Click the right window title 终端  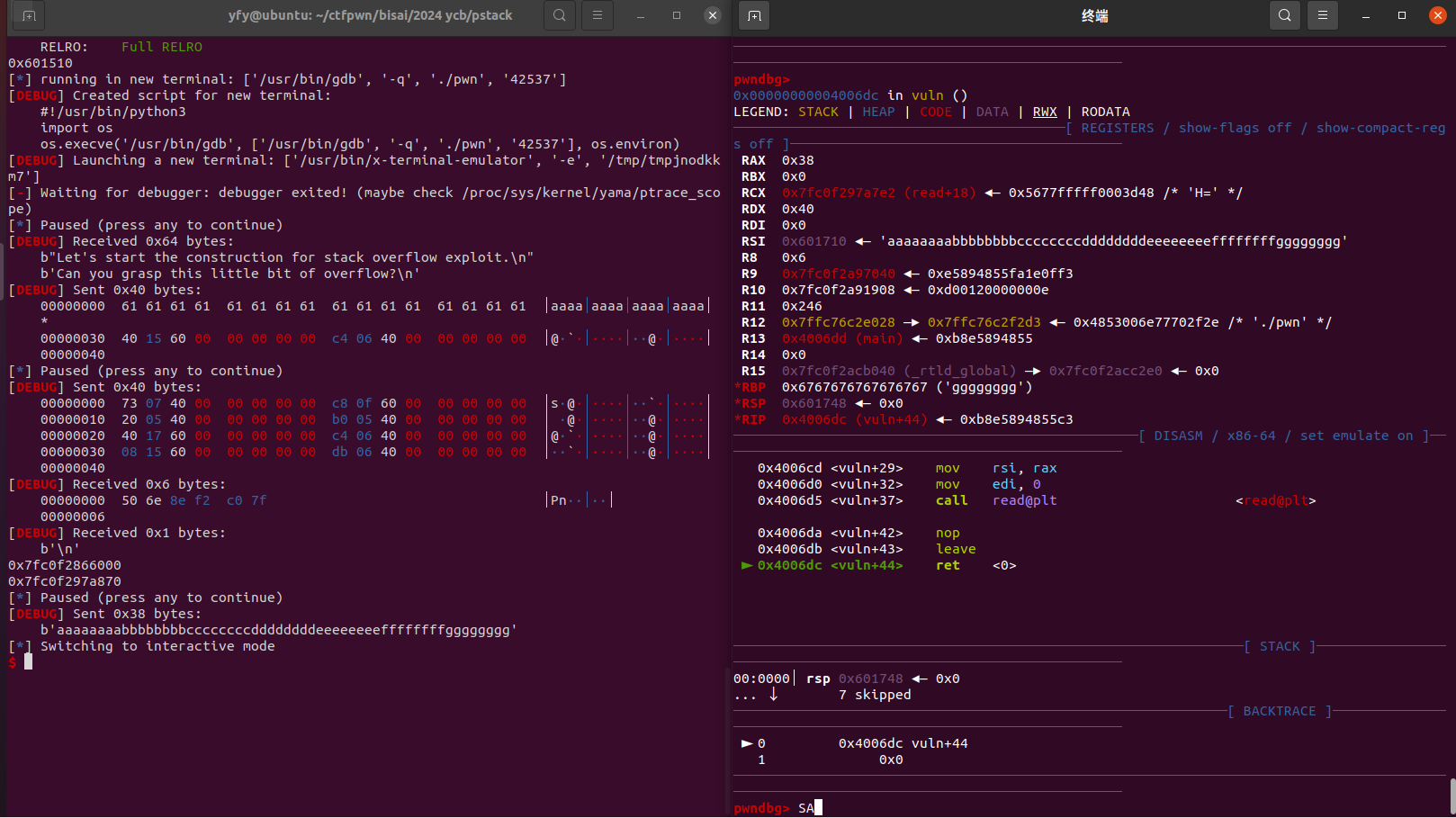click(x=1094, y=15)
